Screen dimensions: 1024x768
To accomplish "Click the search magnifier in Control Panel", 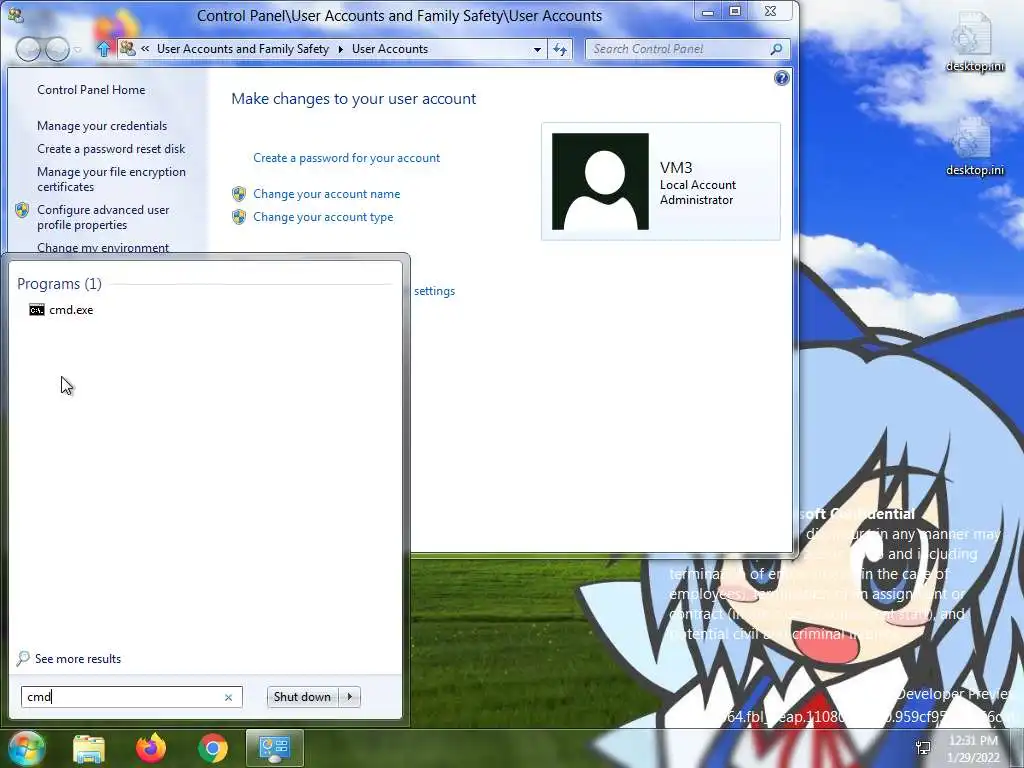I will [776, 49].
